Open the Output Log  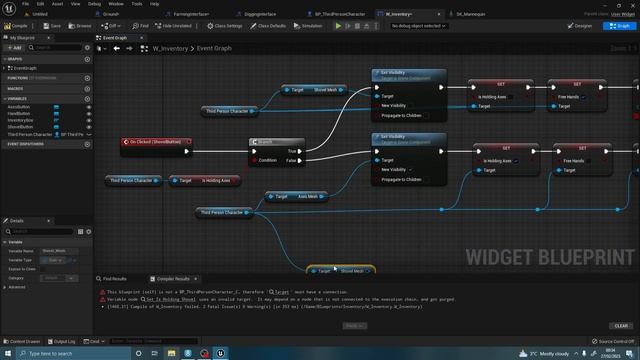[61, 341]
